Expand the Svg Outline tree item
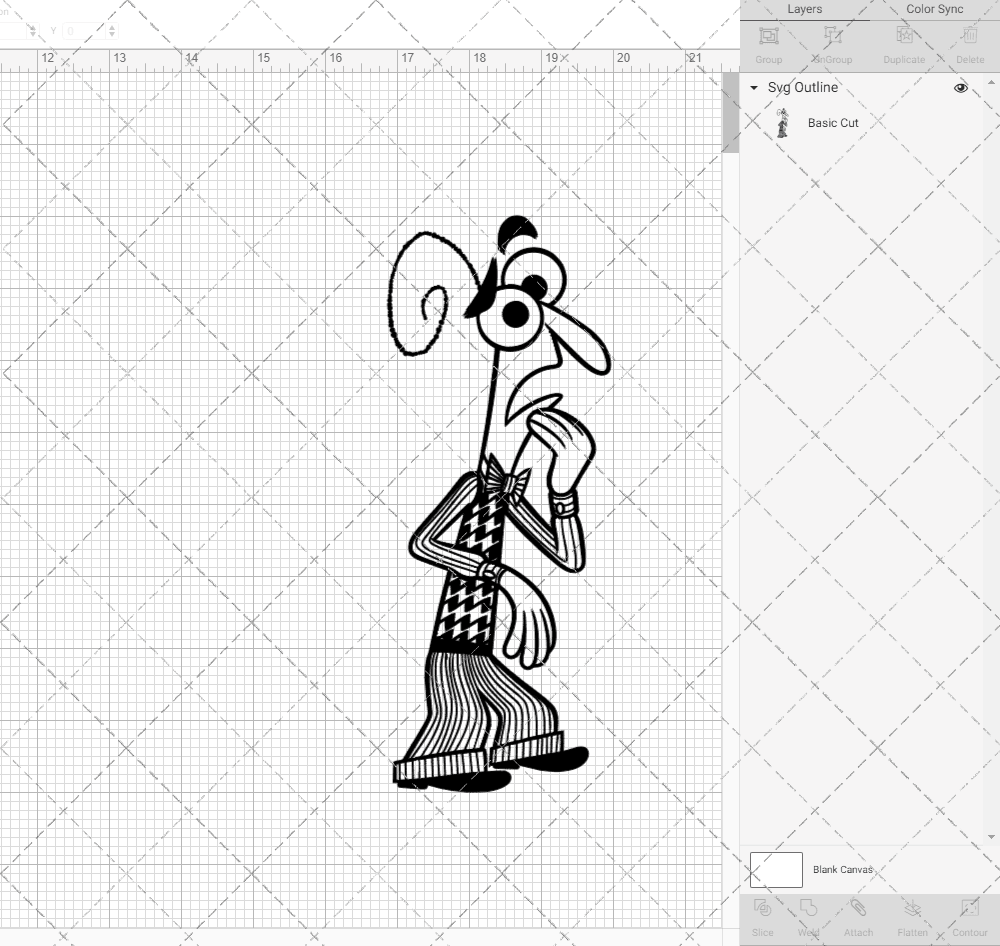 (753, 88)
